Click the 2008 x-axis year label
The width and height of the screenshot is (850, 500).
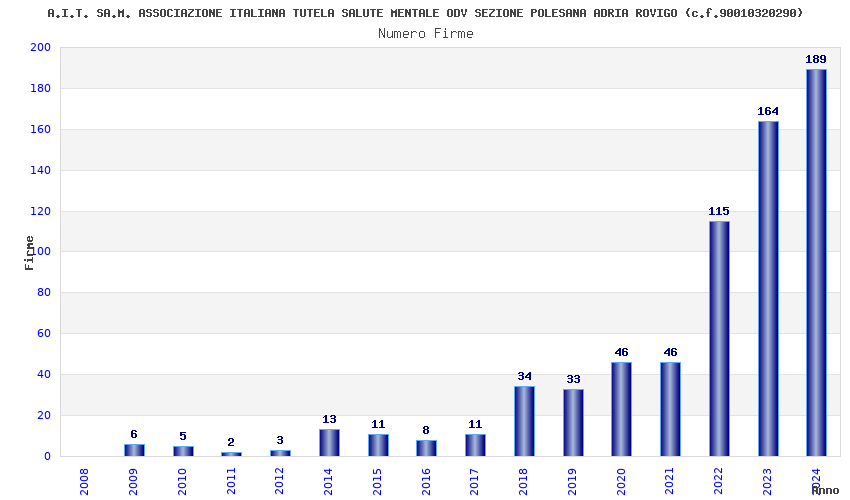tap(85, 482)
